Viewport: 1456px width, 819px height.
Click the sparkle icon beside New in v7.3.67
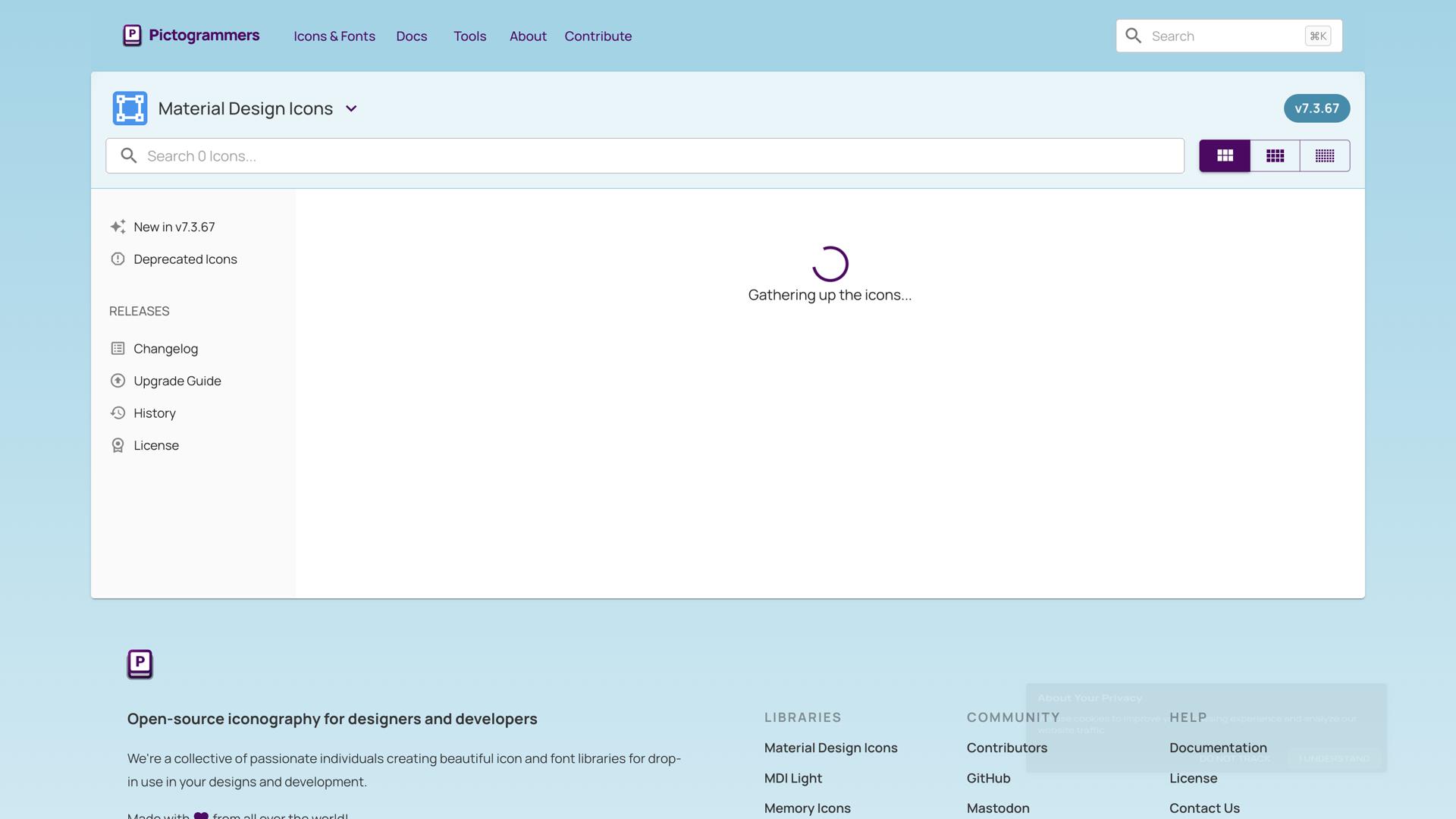[118, 226]
